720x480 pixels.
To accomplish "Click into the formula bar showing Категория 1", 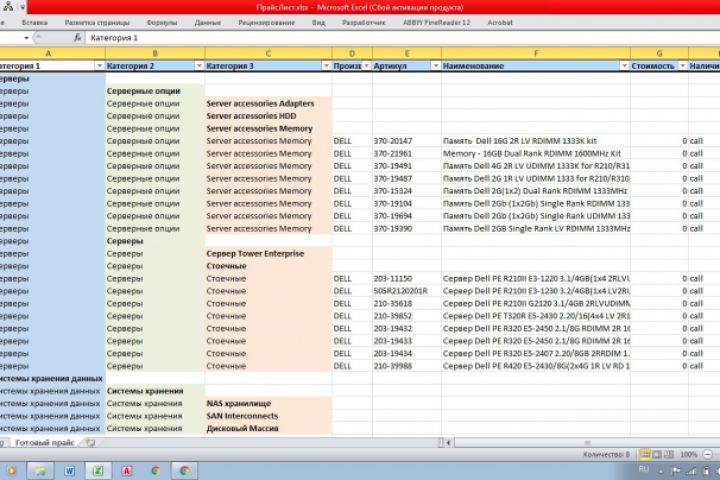I will pyautogui.click(x=404, y=38).
